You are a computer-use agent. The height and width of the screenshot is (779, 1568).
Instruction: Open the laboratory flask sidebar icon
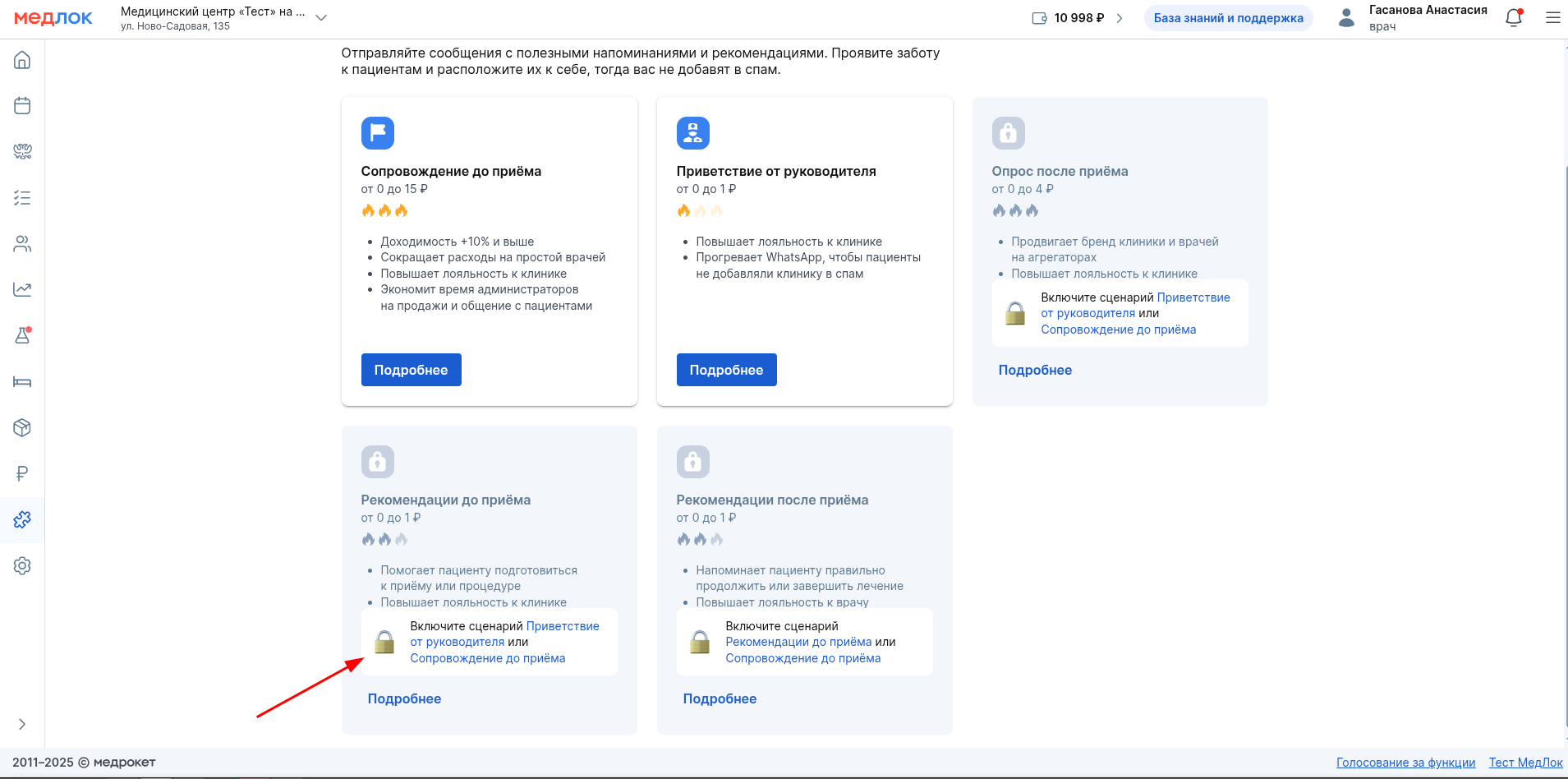coord(22,336)
